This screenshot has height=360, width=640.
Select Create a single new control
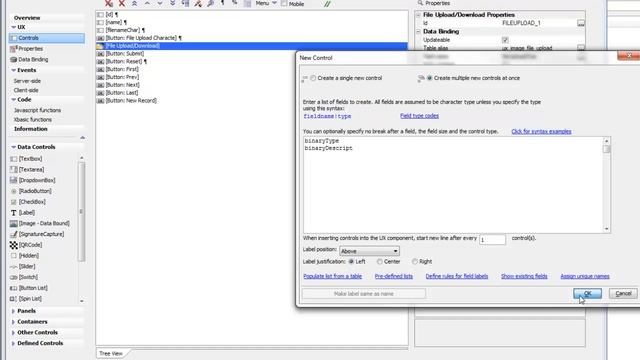313,78
